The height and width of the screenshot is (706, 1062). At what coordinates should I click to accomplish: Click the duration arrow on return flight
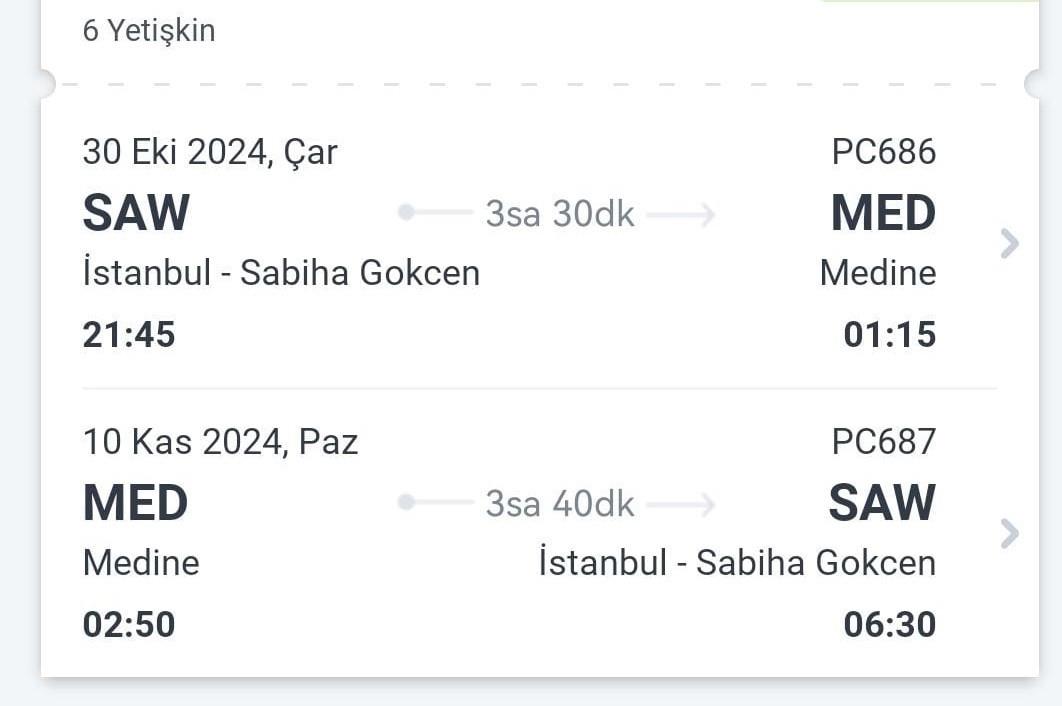696,503
